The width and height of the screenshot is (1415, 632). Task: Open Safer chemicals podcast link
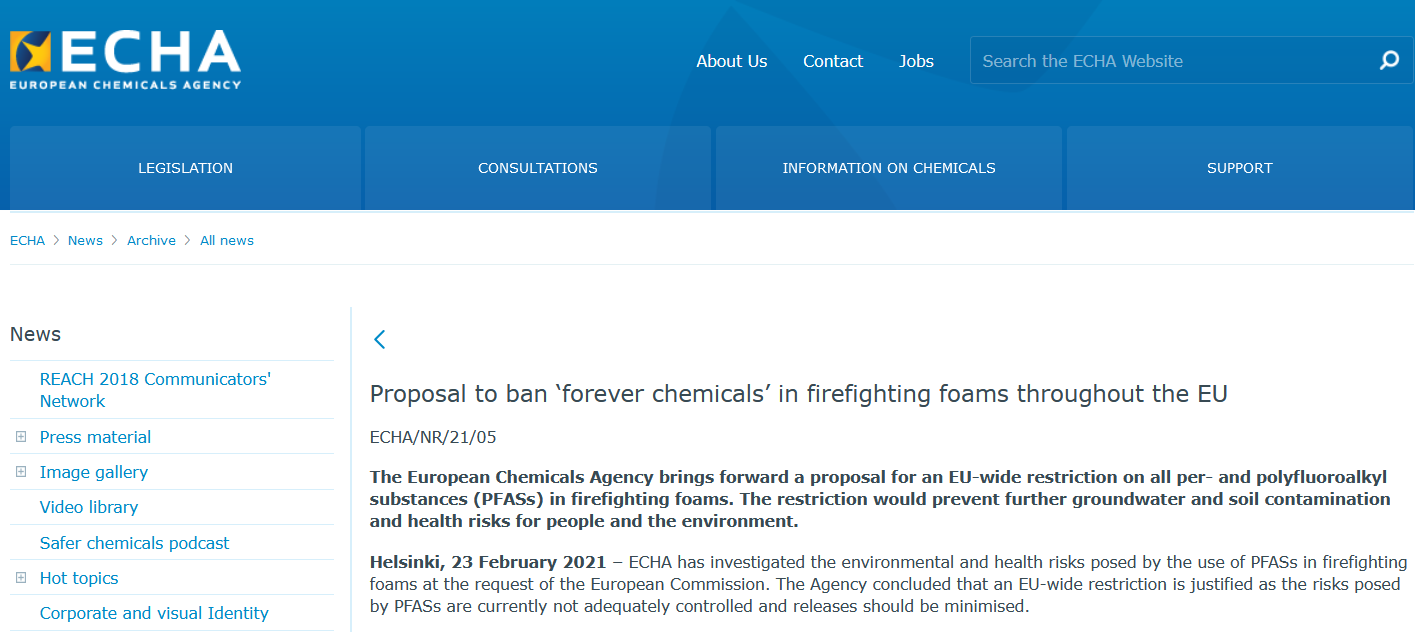(134, 543)
